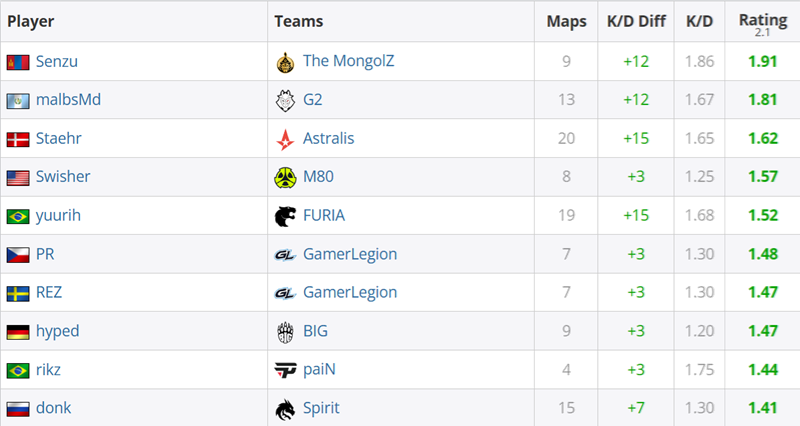Click the Spirit dragon logo icon
The height and width of the screenshot is (426, 800).
click(x=285, y=409)
